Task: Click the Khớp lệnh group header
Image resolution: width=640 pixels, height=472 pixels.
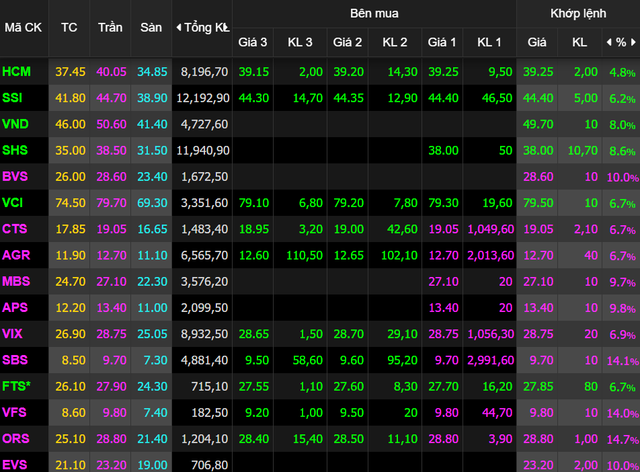Action: point(577,14)
